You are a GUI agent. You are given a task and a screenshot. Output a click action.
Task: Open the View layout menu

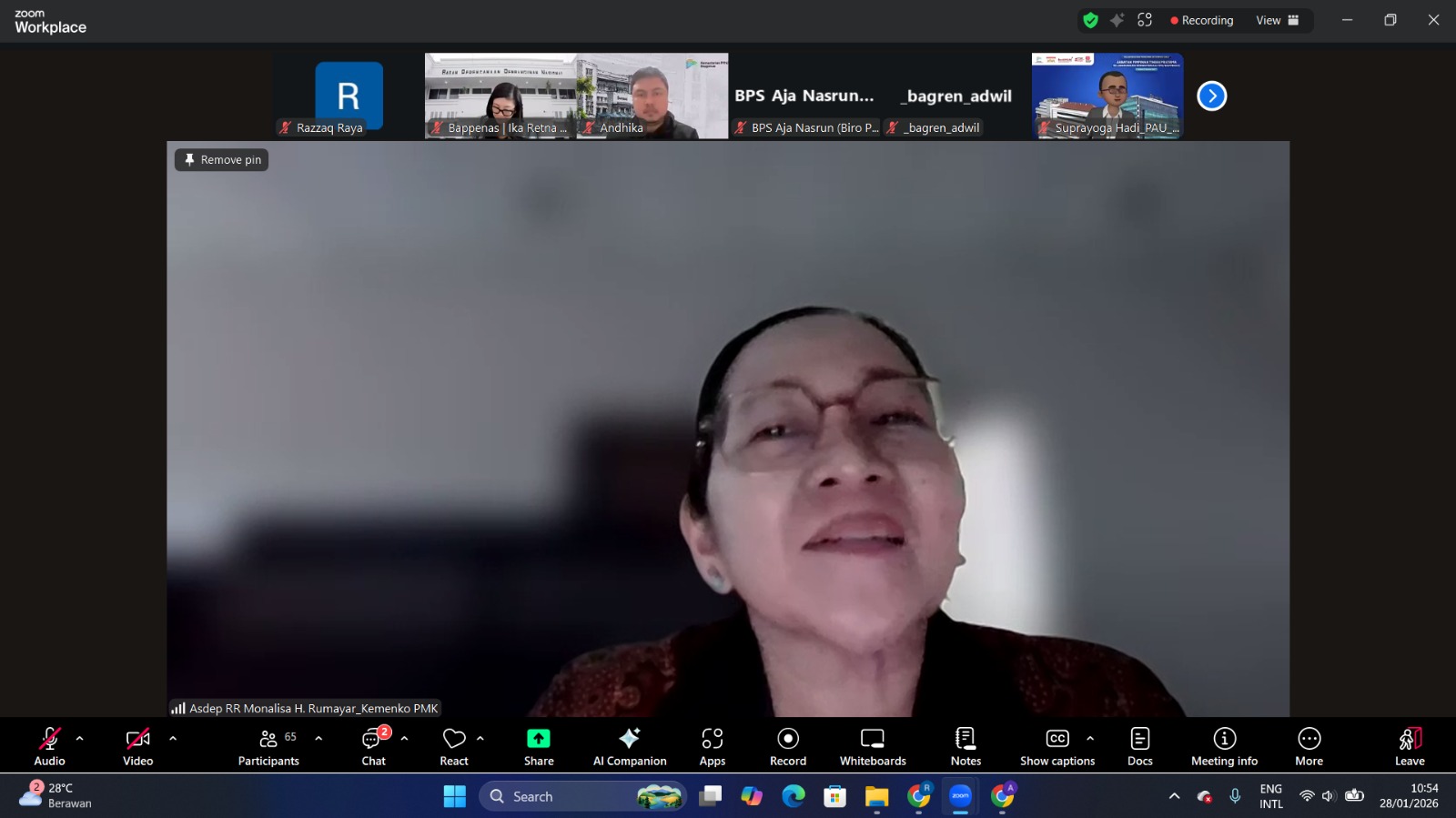pyautogui.click(x=1277, y=20)
